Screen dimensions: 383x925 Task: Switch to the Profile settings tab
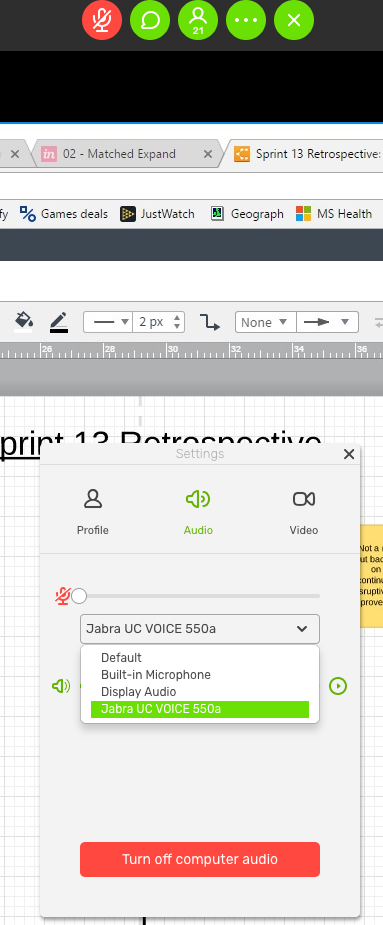[x=93, y=512]
